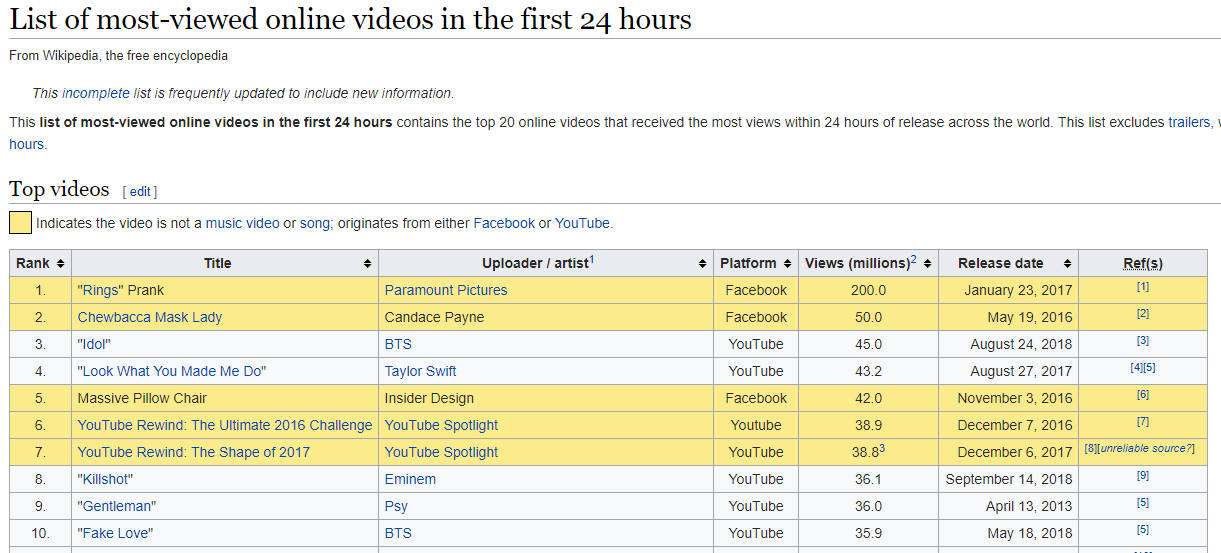Open the "Rings" Prank link

120,290
